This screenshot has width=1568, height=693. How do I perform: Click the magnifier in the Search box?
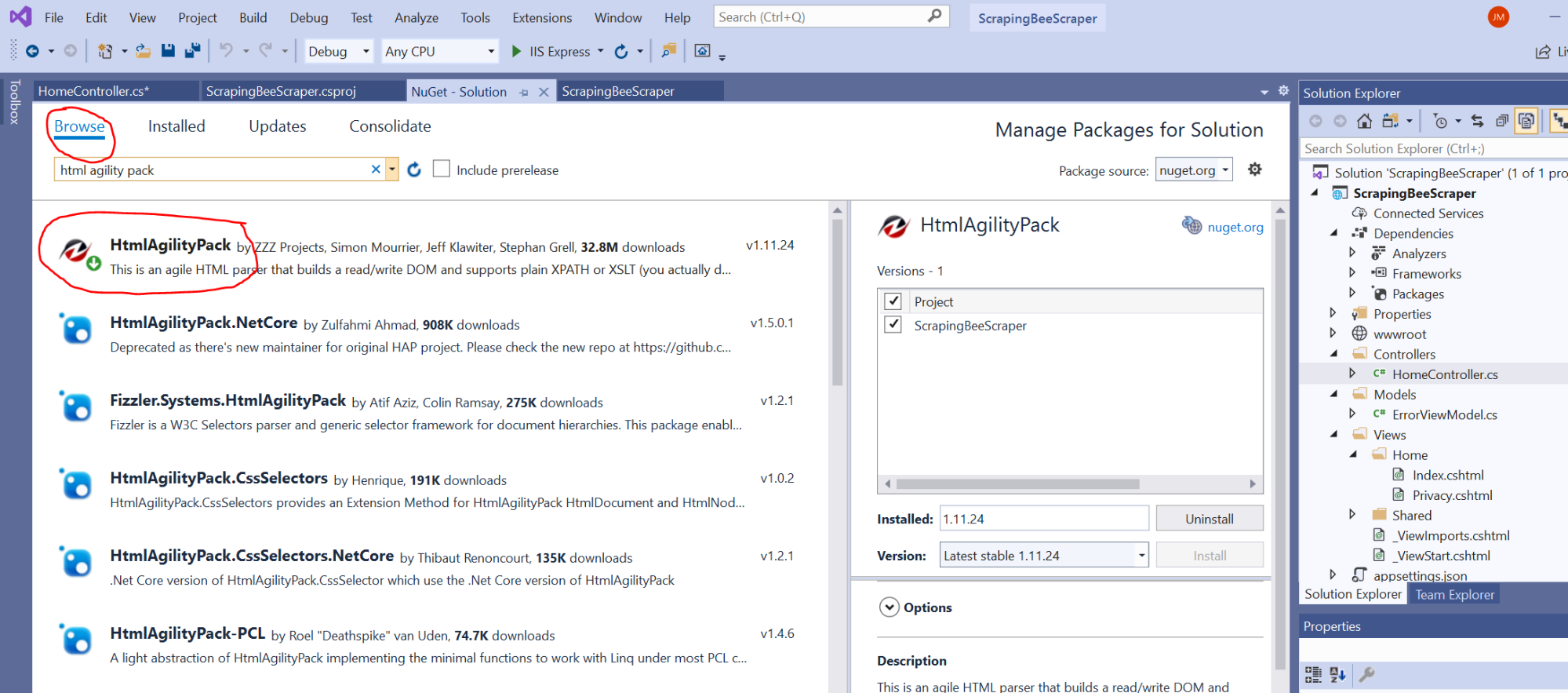tap(934, 16)
